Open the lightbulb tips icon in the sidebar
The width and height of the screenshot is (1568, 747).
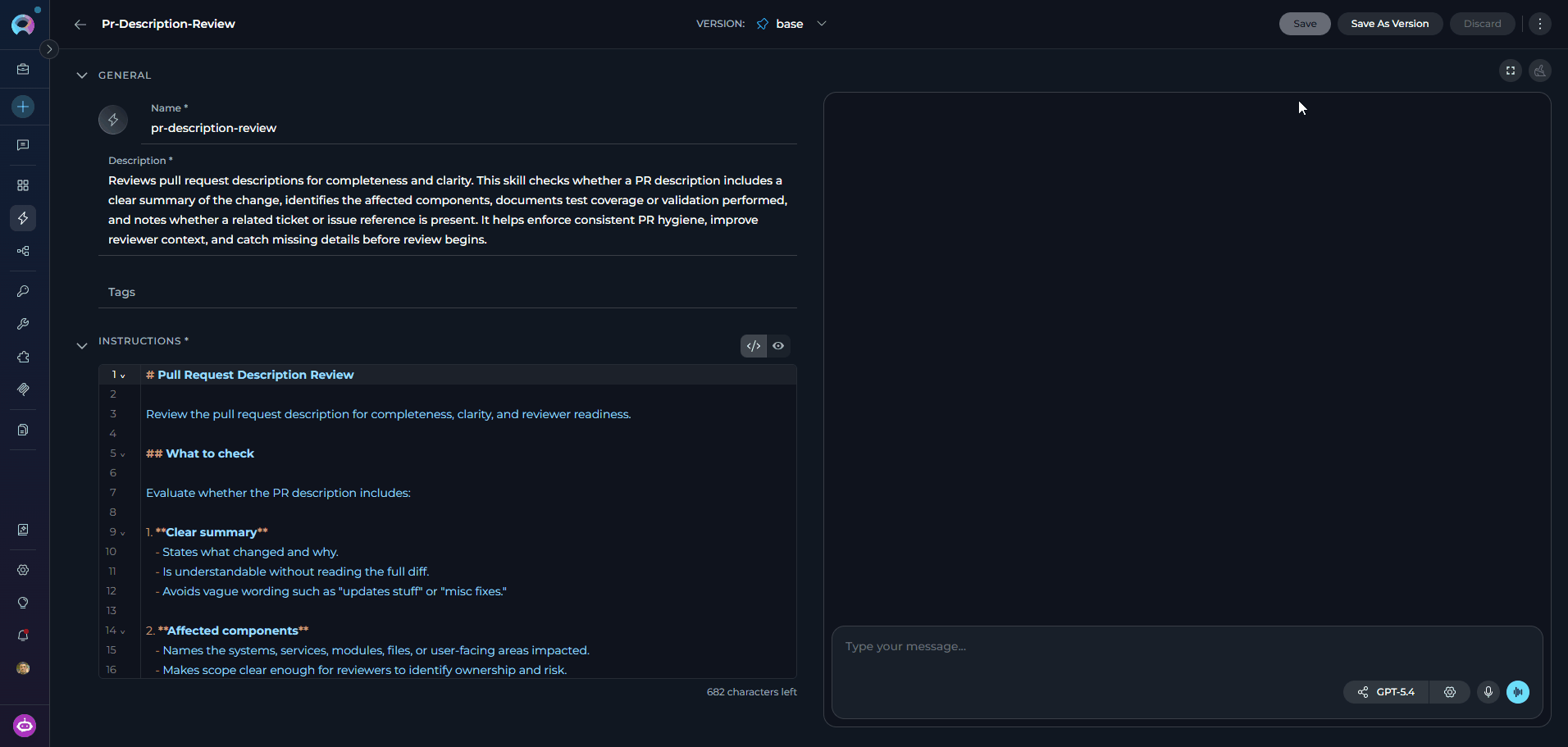pyautogui.click(x=23, y=603)
